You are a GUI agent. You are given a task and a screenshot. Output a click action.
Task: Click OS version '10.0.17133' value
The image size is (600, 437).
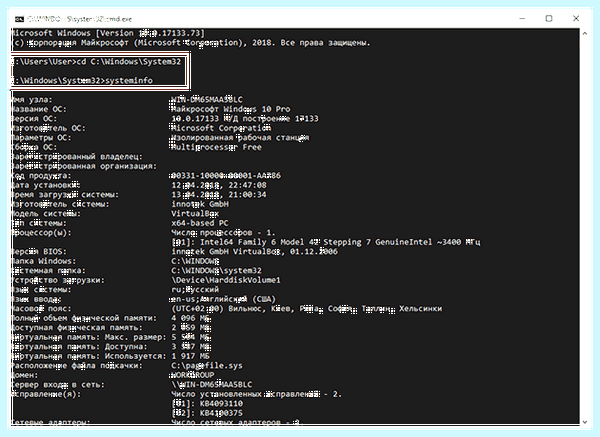click(x=195, y=119)
